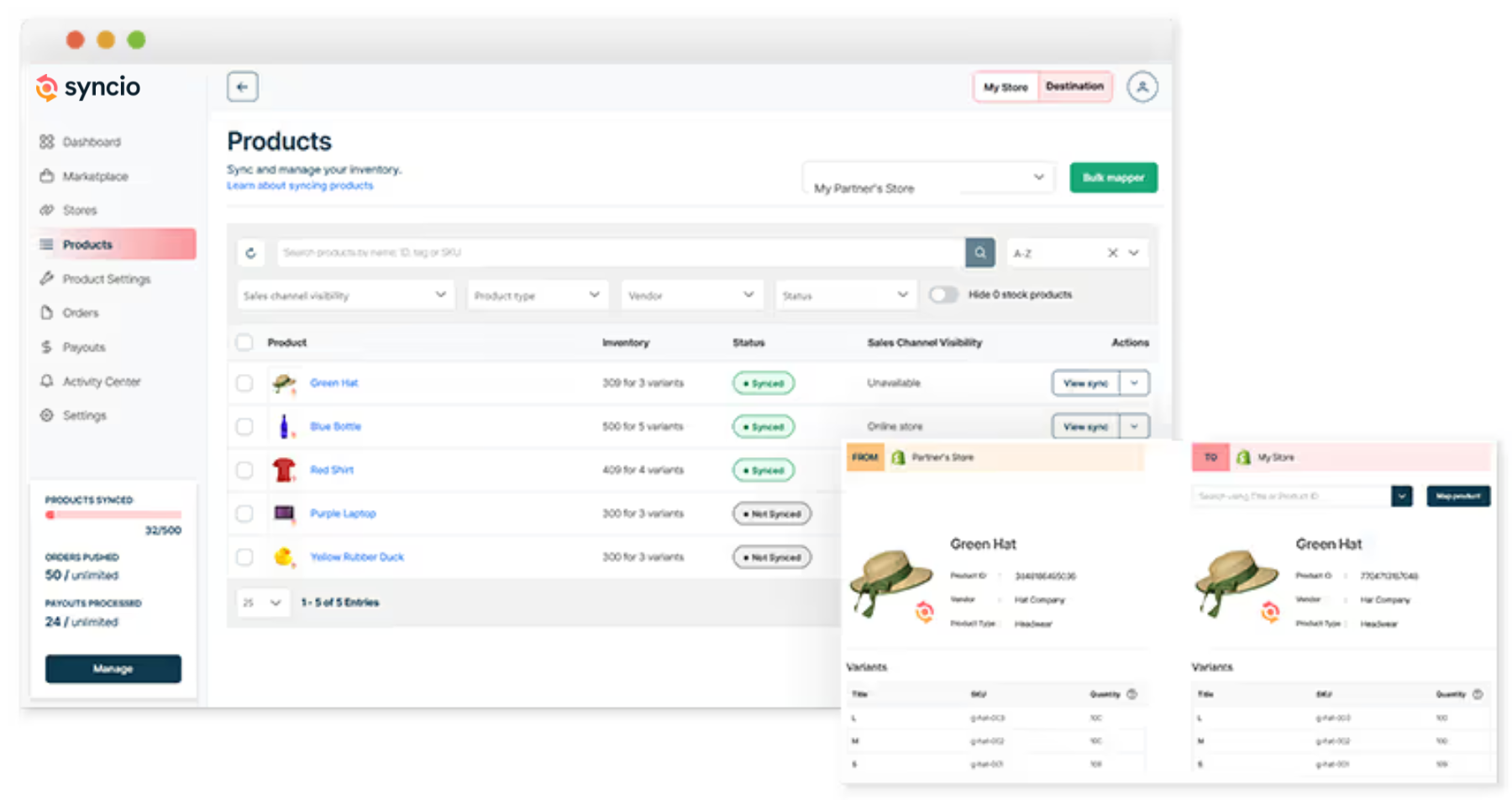This screenshot has height=800, width=1512.
Task: Check the Red Shirt row checkbox
Action: [244, 470]
